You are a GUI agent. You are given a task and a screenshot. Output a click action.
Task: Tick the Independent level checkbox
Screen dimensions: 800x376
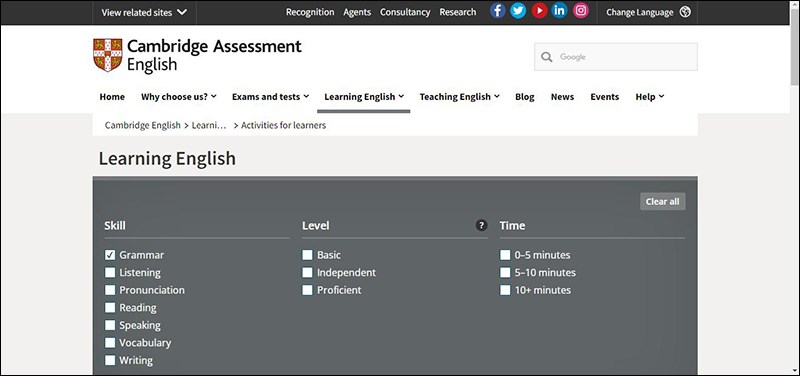point(307,272)
